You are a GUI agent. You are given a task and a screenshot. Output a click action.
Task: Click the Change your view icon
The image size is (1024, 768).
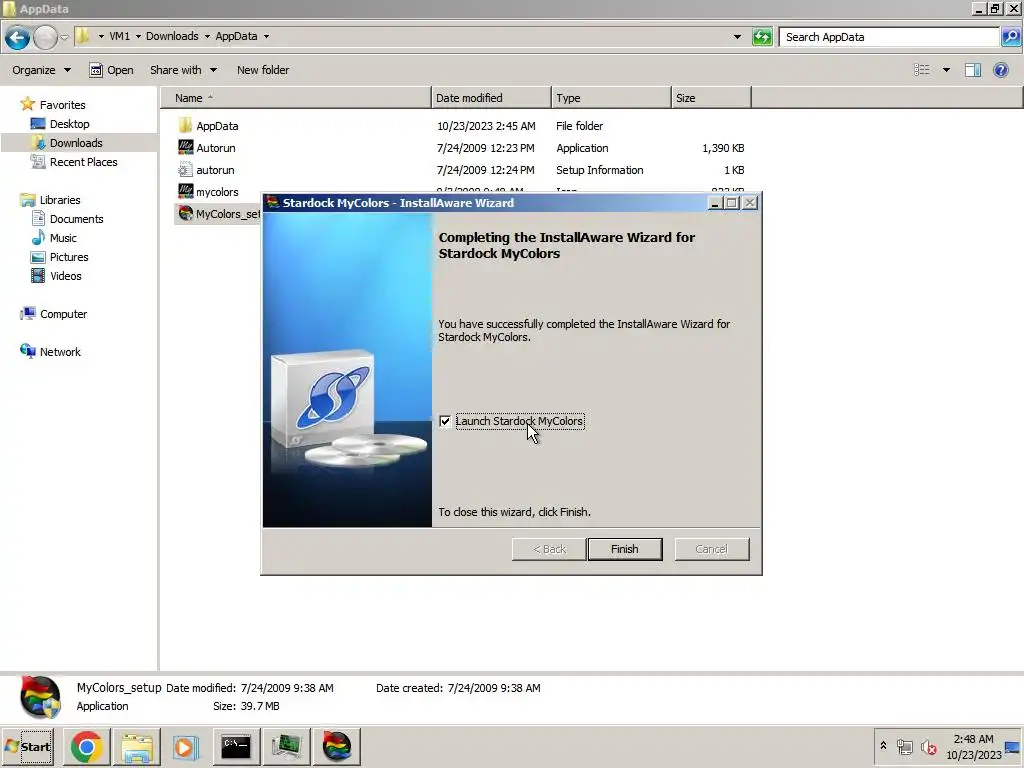[x=921, y=70]
